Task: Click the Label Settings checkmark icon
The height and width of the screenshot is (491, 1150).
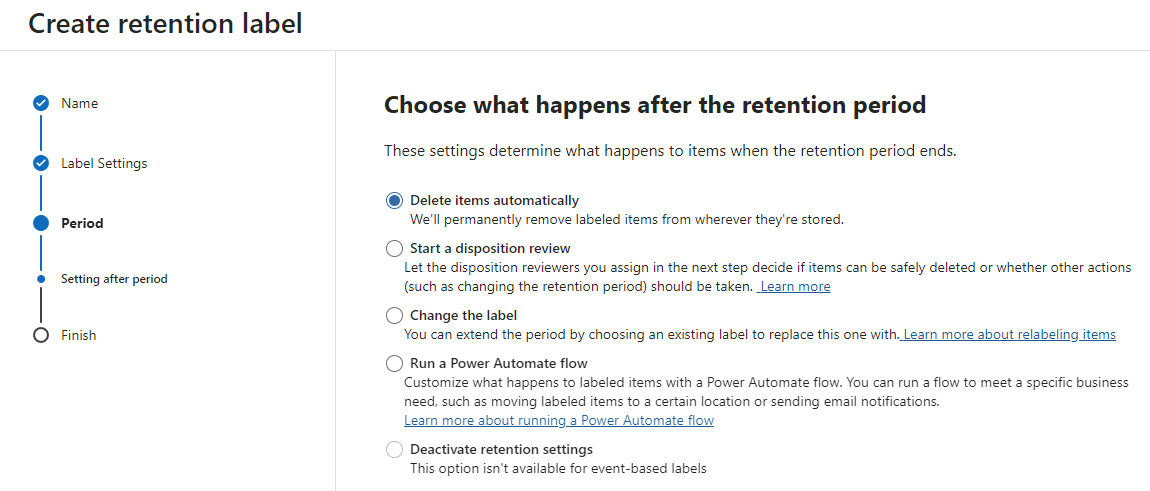Action: [x=41, y=163]
